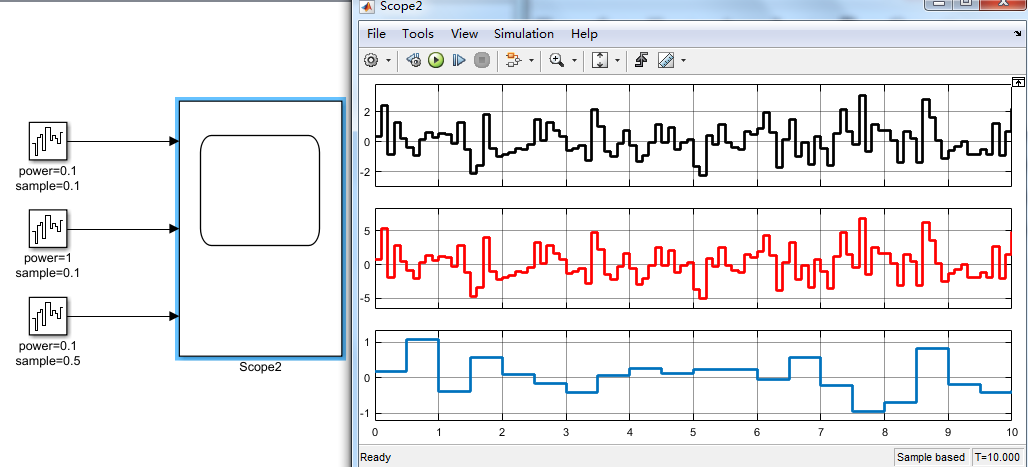This screenshot has height=467, width=1028.
Task: Select the power=1 sample=0.1 noise block
Action: click(48, 229)
